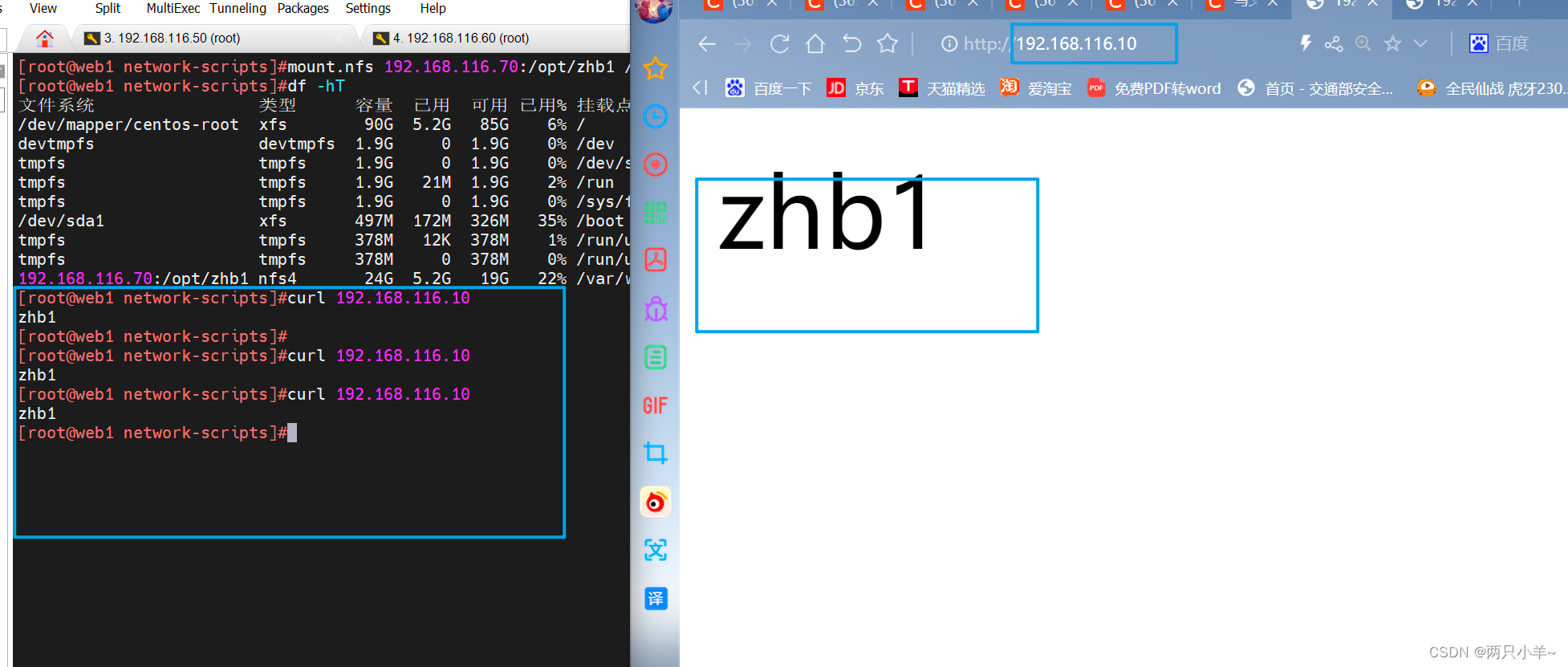Go back in the browser
Image resolution: width=1568 pixels, height=667 pixels.
point(706,43)
